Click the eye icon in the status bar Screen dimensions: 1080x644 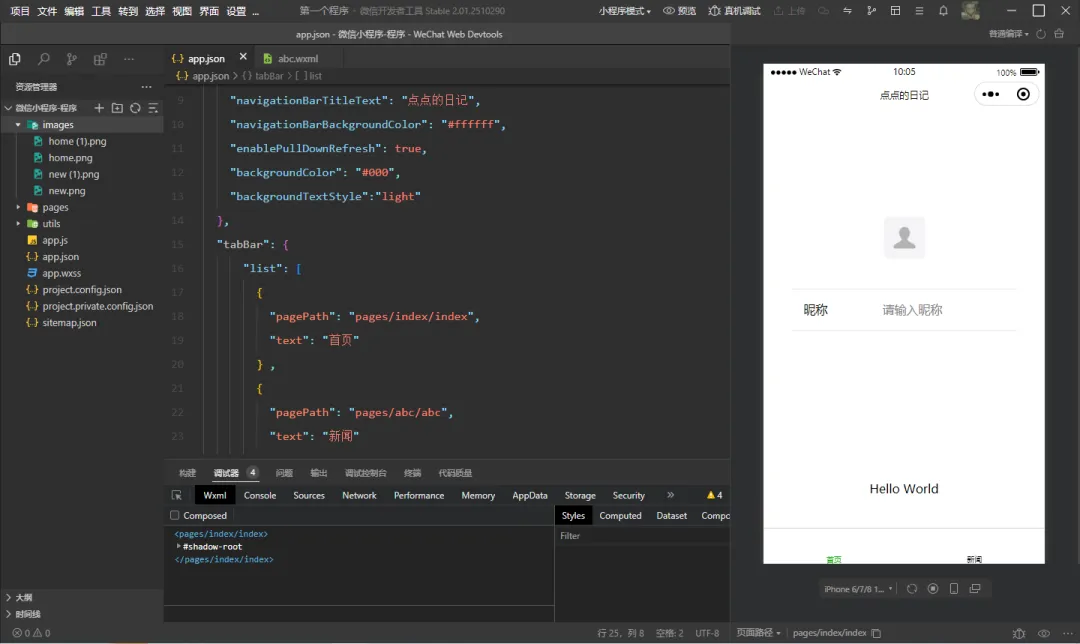1044,633
